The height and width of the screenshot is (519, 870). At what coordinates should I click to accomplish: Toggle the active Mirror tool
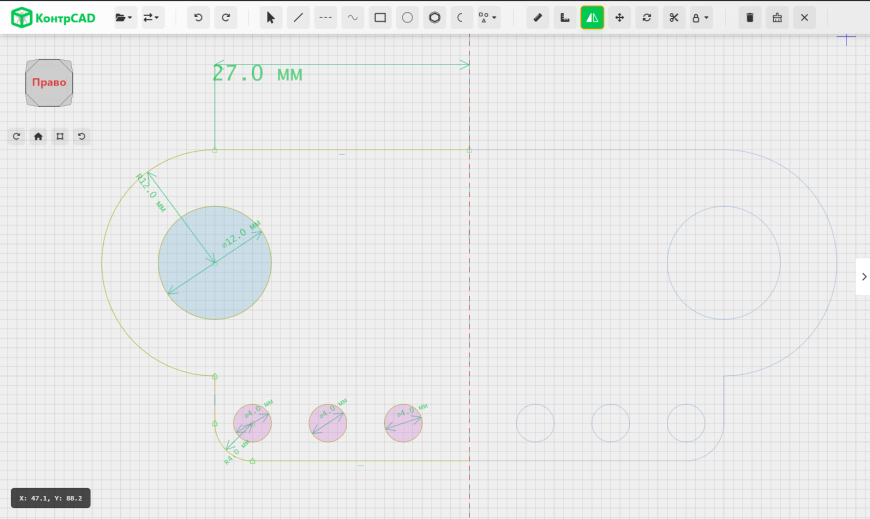tap(592, 18)
